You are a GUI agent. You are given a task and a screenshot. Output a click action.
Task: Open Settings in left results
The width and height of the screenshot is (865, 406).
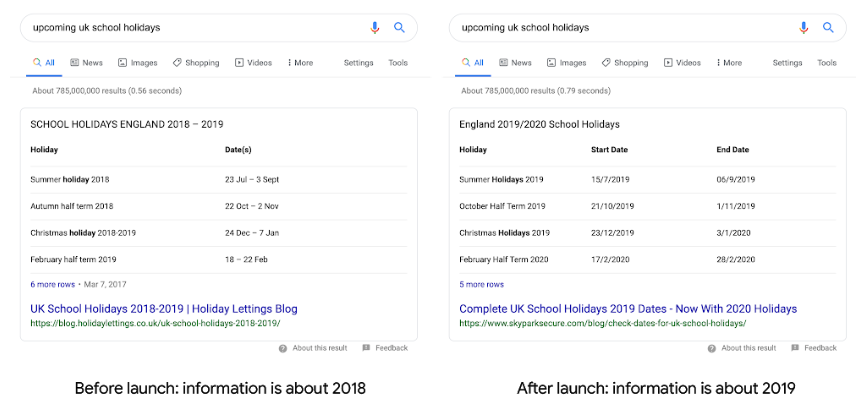click(359, 63)
